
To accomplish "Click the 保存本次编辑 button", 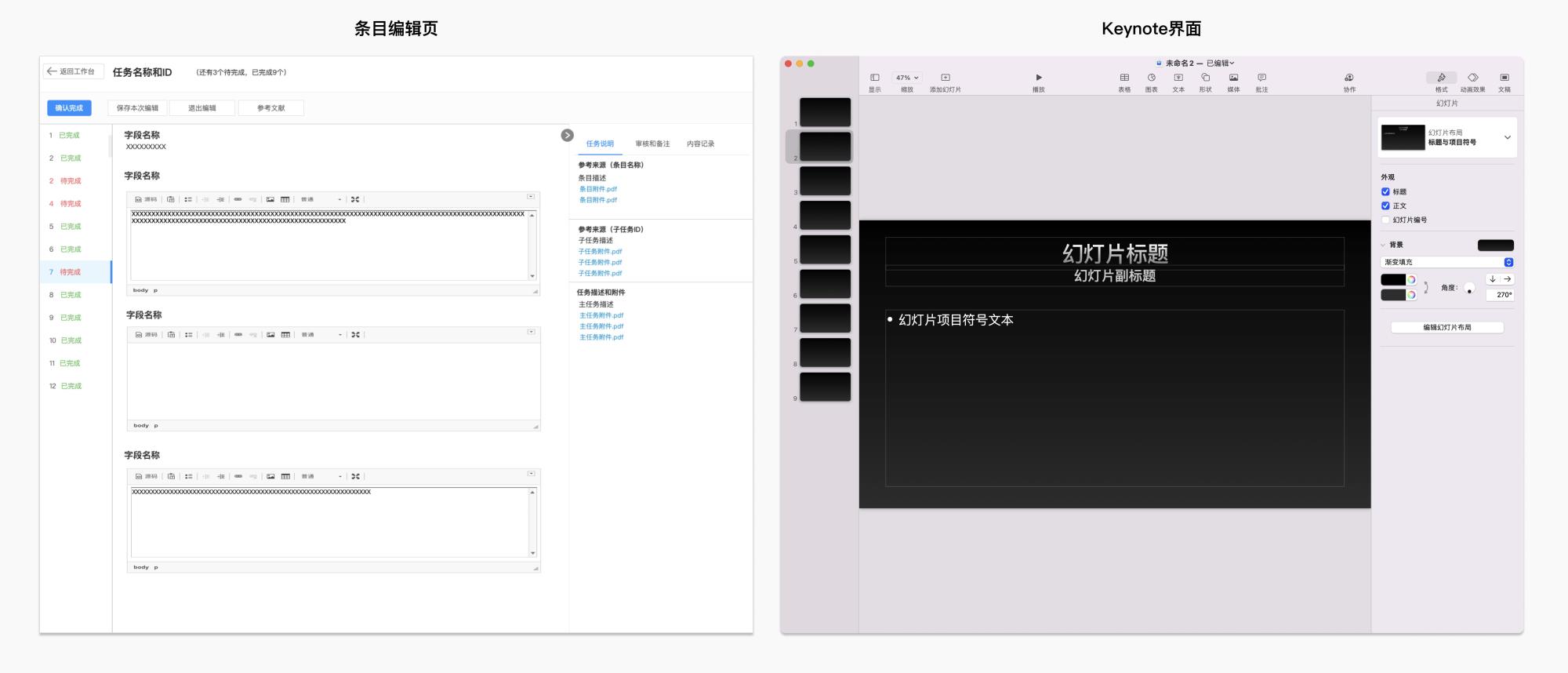I will (137, 108).
